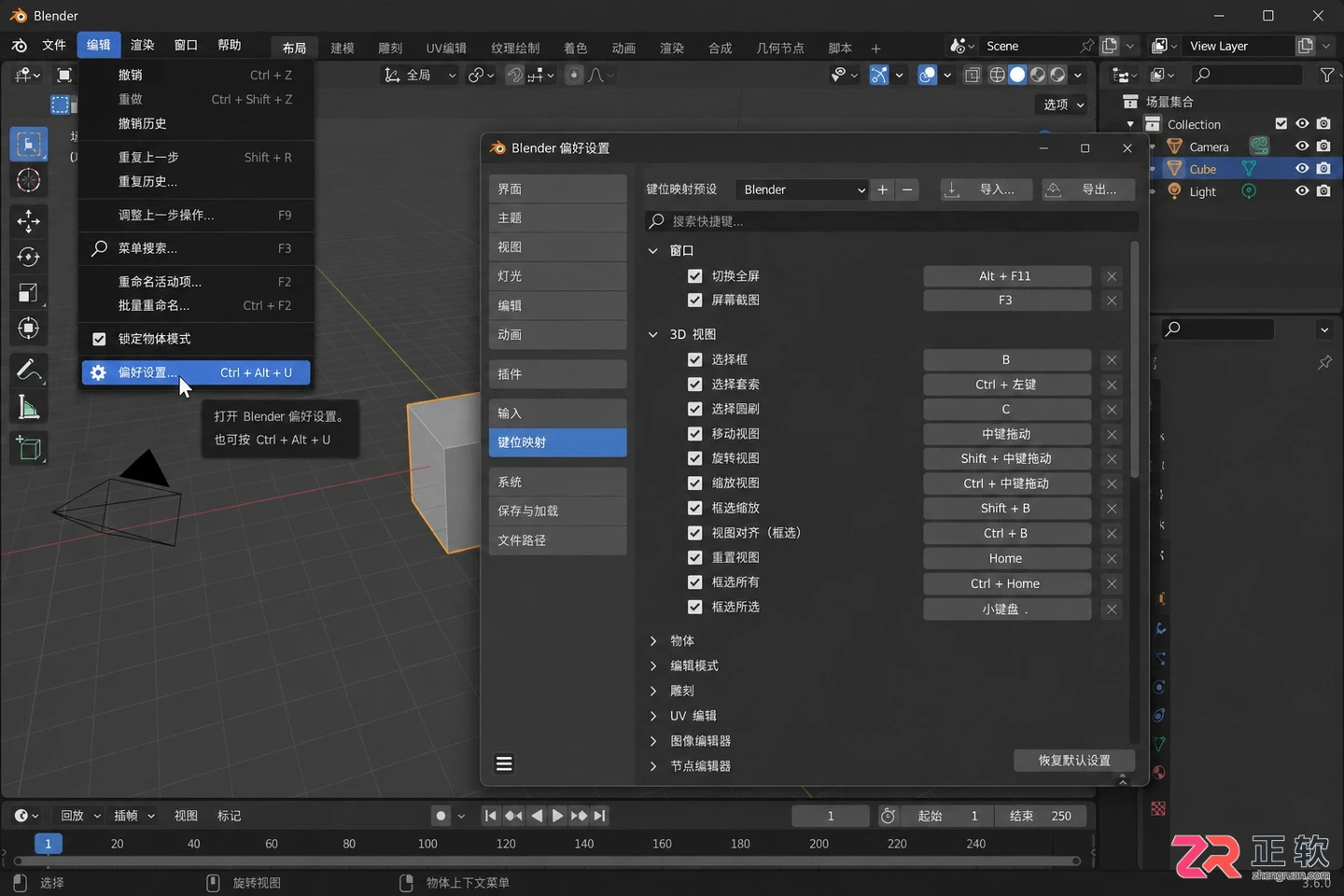Image resolution: width=1344 pixels, height=896 pixels.
Task: Click 偏好设置 menu entry
Action: pyautogui.click(x=196, y=372)
